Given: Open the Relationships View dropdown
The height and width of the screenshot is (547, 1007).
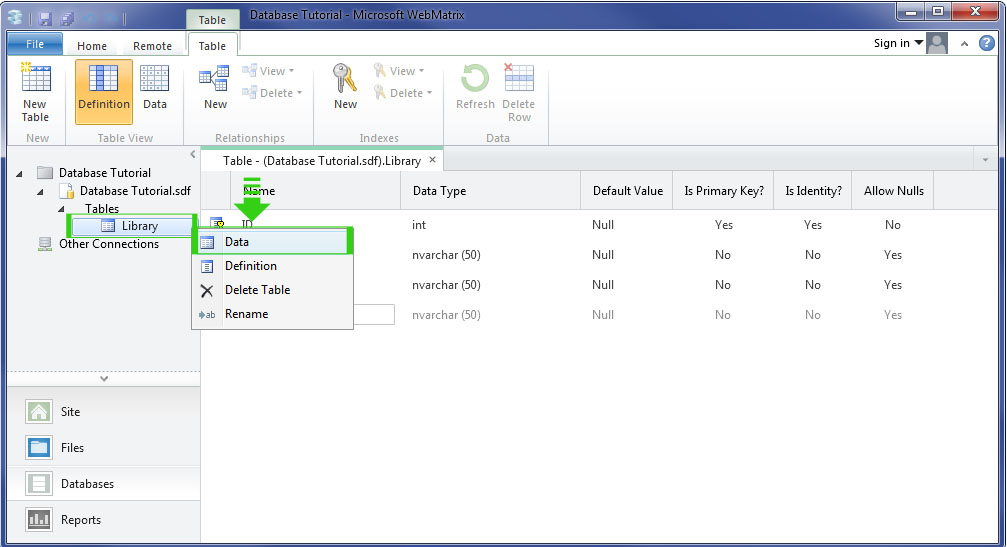Looking at the screenshot, I should pyautogui.click(x=268, y=71).
